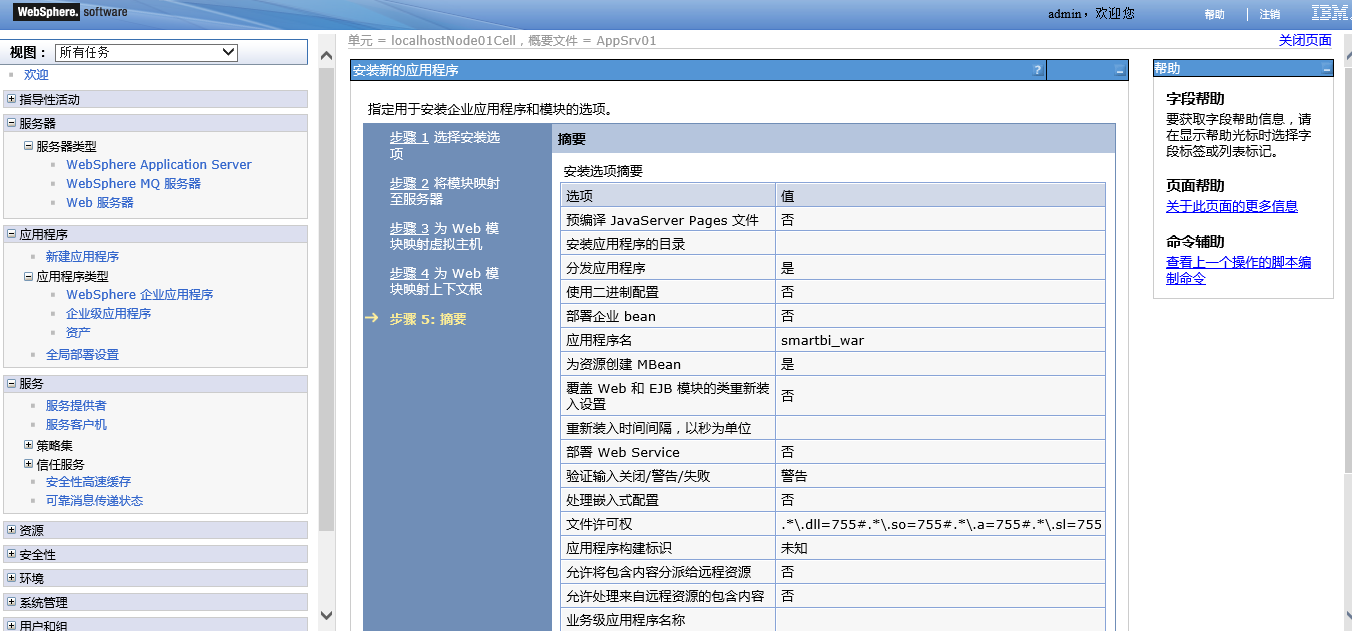Screen dimensions: 1352x631
Task: Open 关于此页面的更多信息 link
Action: 1232,207
